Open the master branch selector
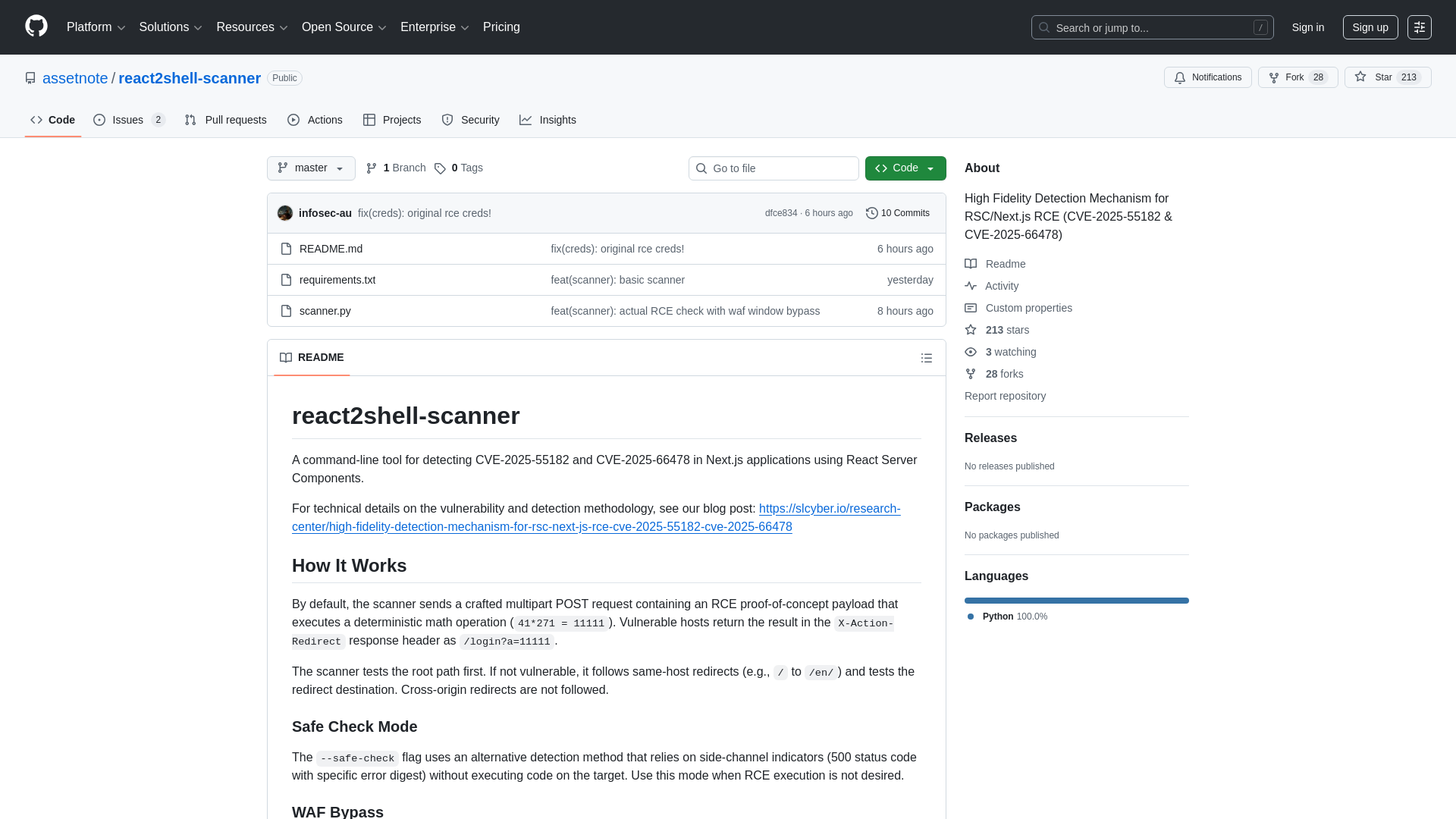 tap(310, 168)
